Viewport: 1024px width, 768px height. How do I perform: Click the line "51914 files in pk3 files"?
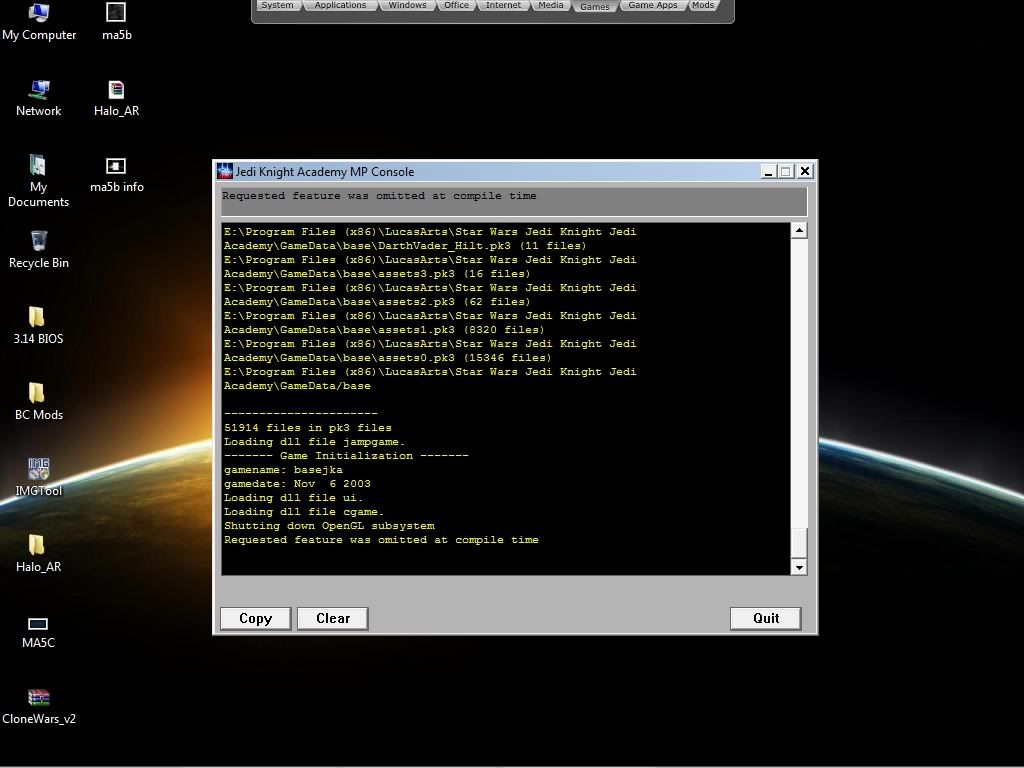(x=308, y=428)
